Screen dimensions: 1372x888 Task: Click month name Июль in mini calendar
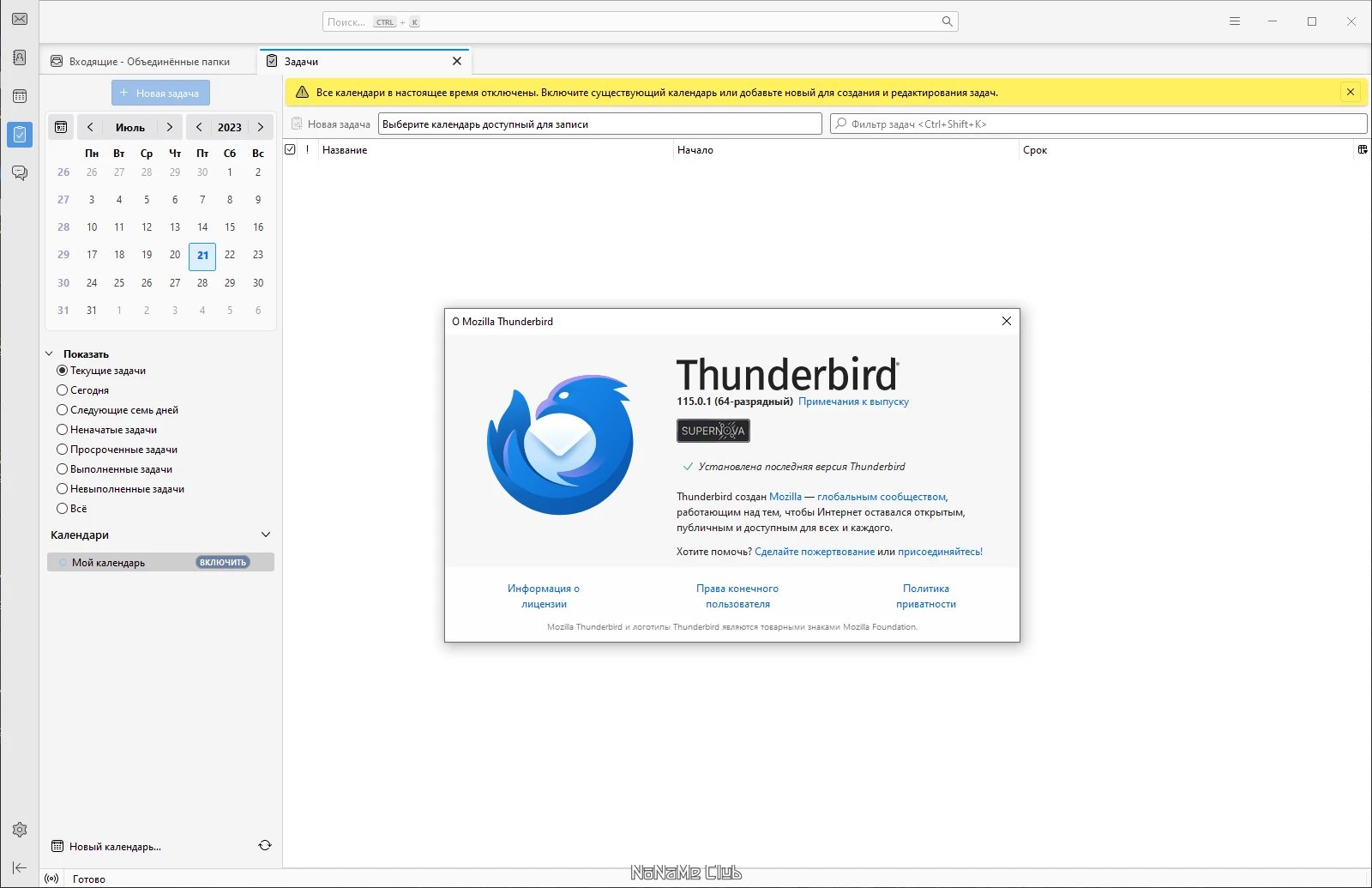click(x=130, y=127)
